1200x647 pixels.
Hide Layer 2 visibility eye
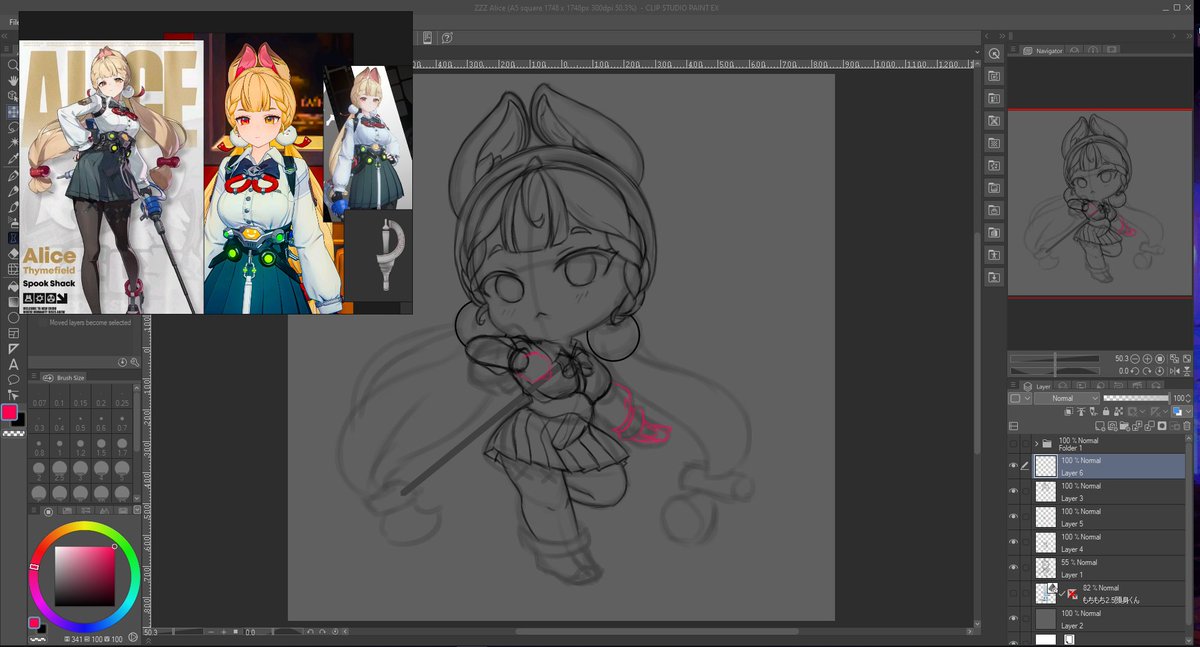tap(1013, 619)
